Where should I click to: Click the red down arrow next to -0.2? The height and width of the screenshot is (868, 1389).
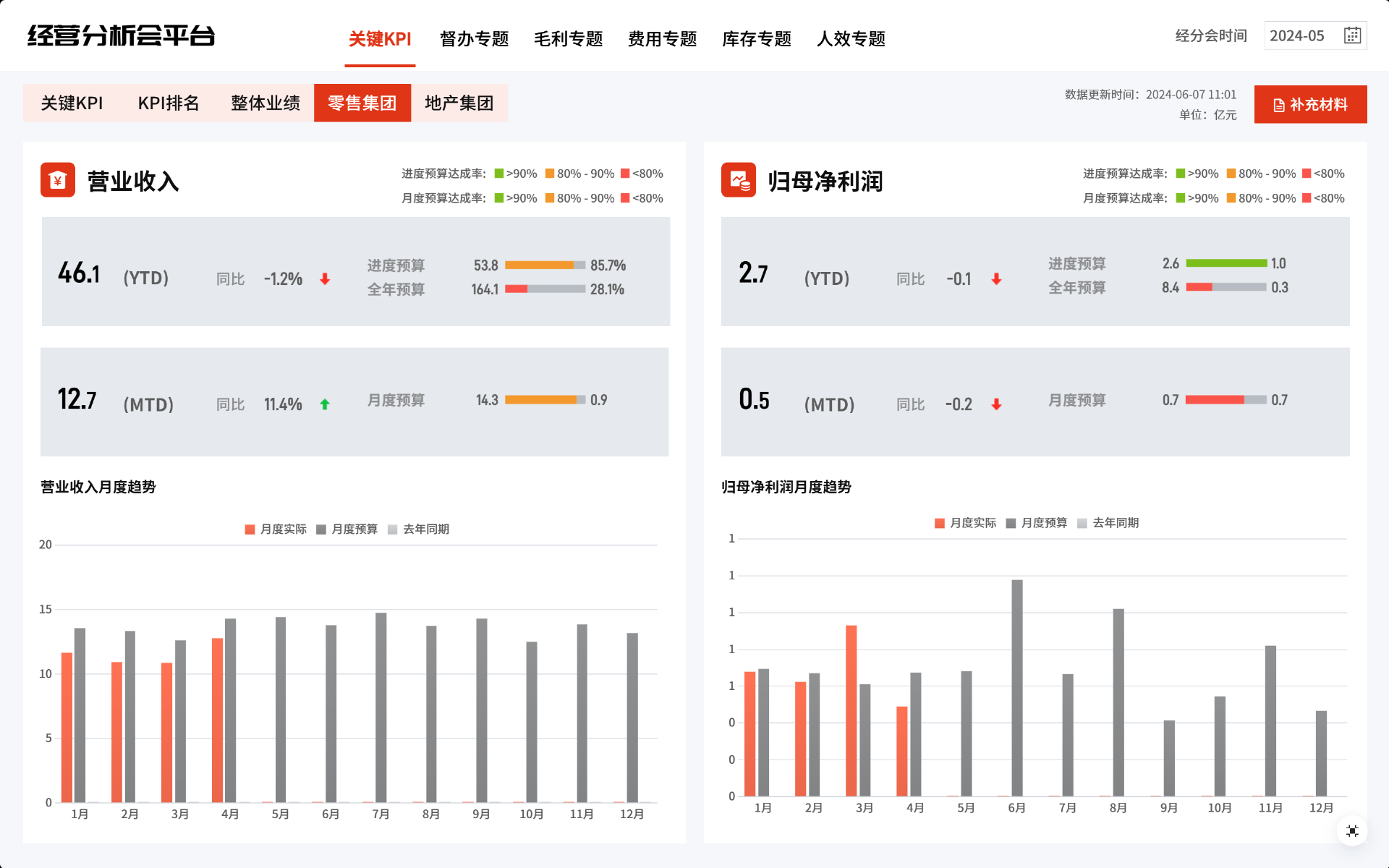996,404
